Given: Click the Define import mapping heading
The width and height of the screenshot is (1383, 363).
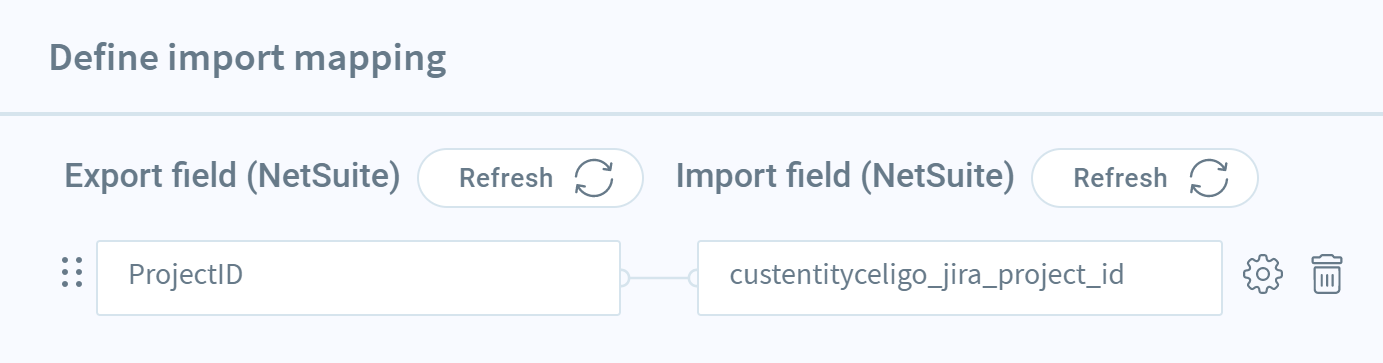Looking at the screenshot, I should click(x=247, y=58).
